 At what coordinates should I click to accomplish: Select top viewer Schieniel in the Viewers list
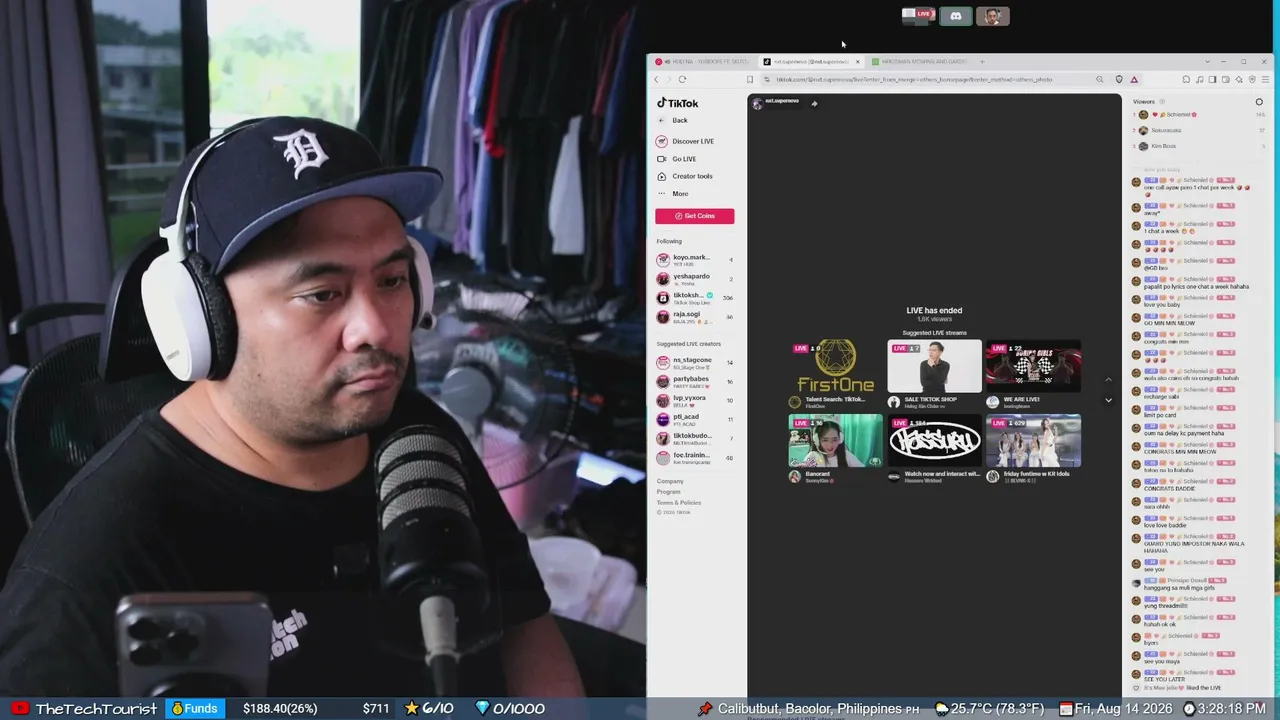[1198, 115]
